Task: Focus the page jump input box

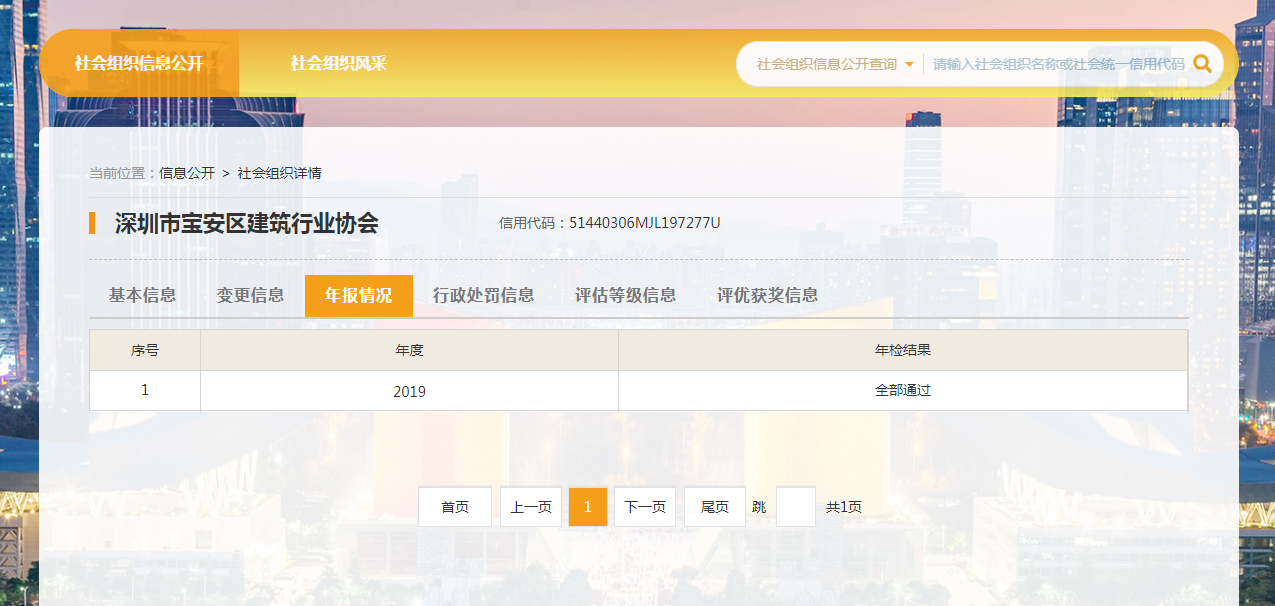Action: pos(796,507)
